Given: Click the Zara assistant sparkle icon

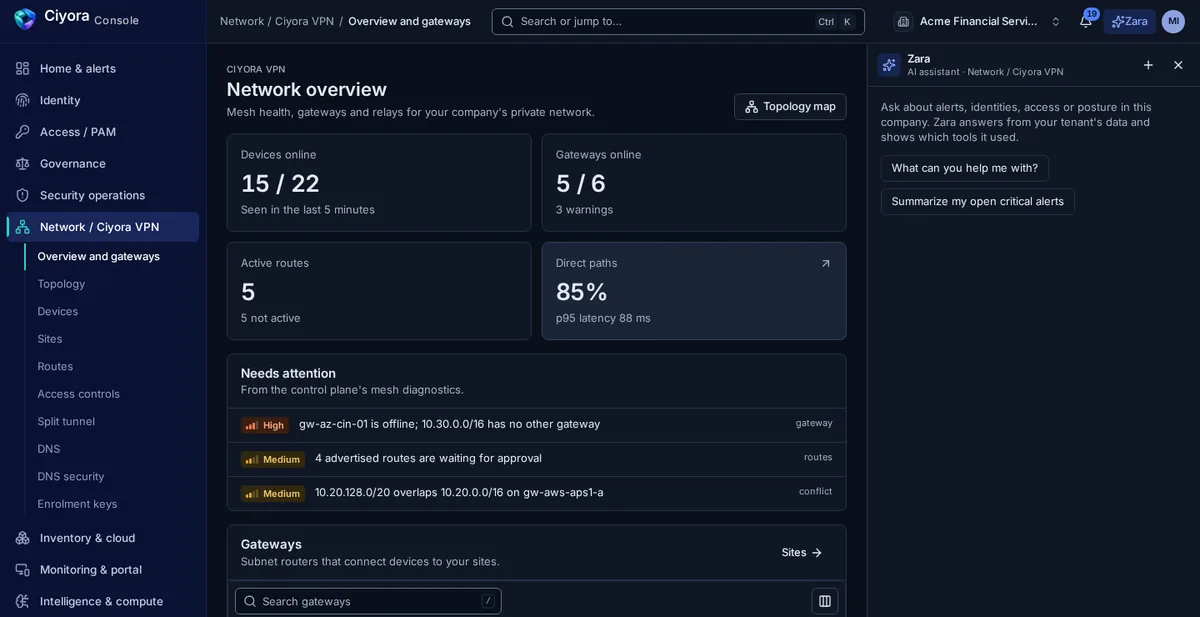Looking at the screenshot, I should click(890, 65).
